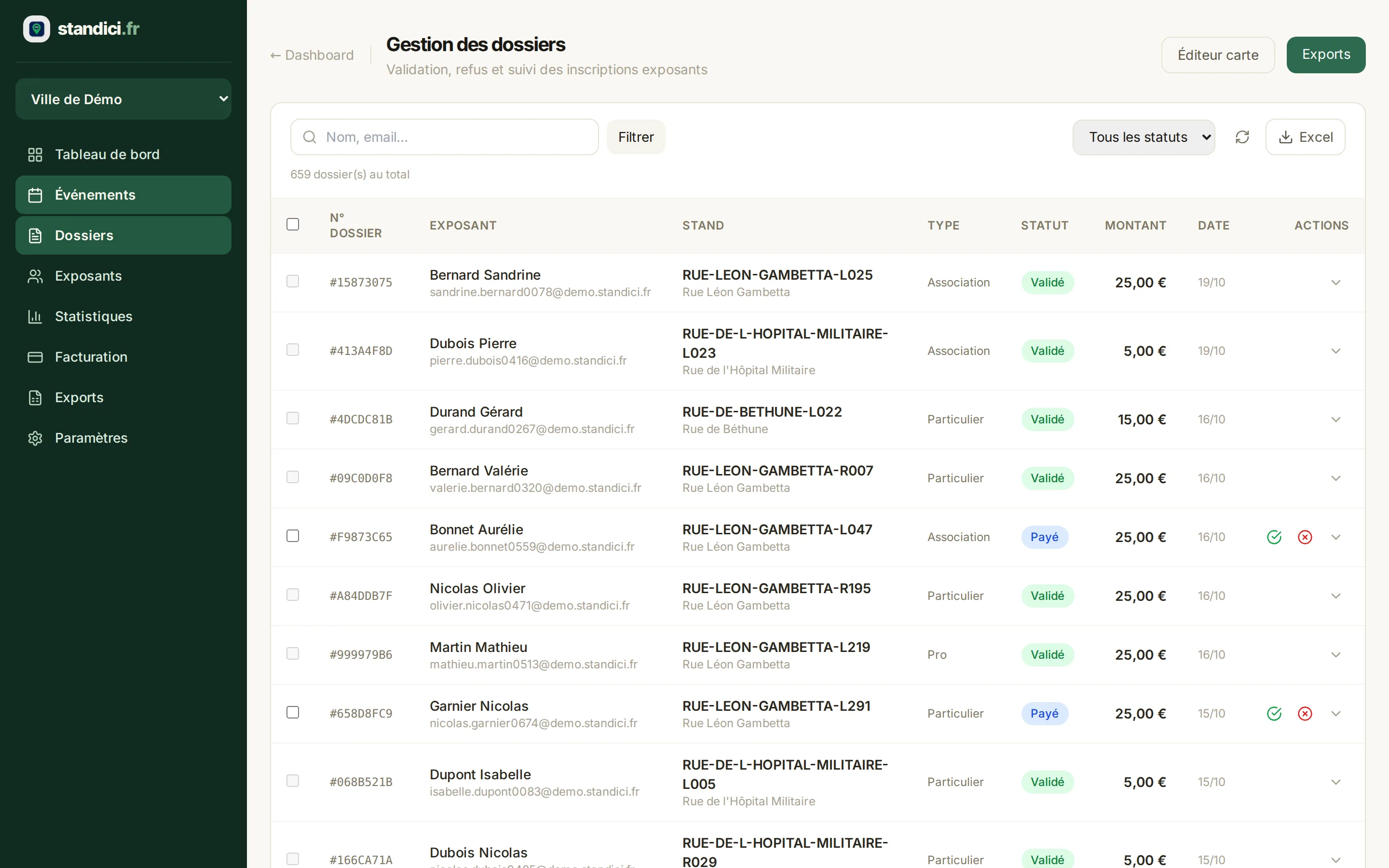Reject Garnier Nicolas's dossier with red cross

coord(1305,714)
